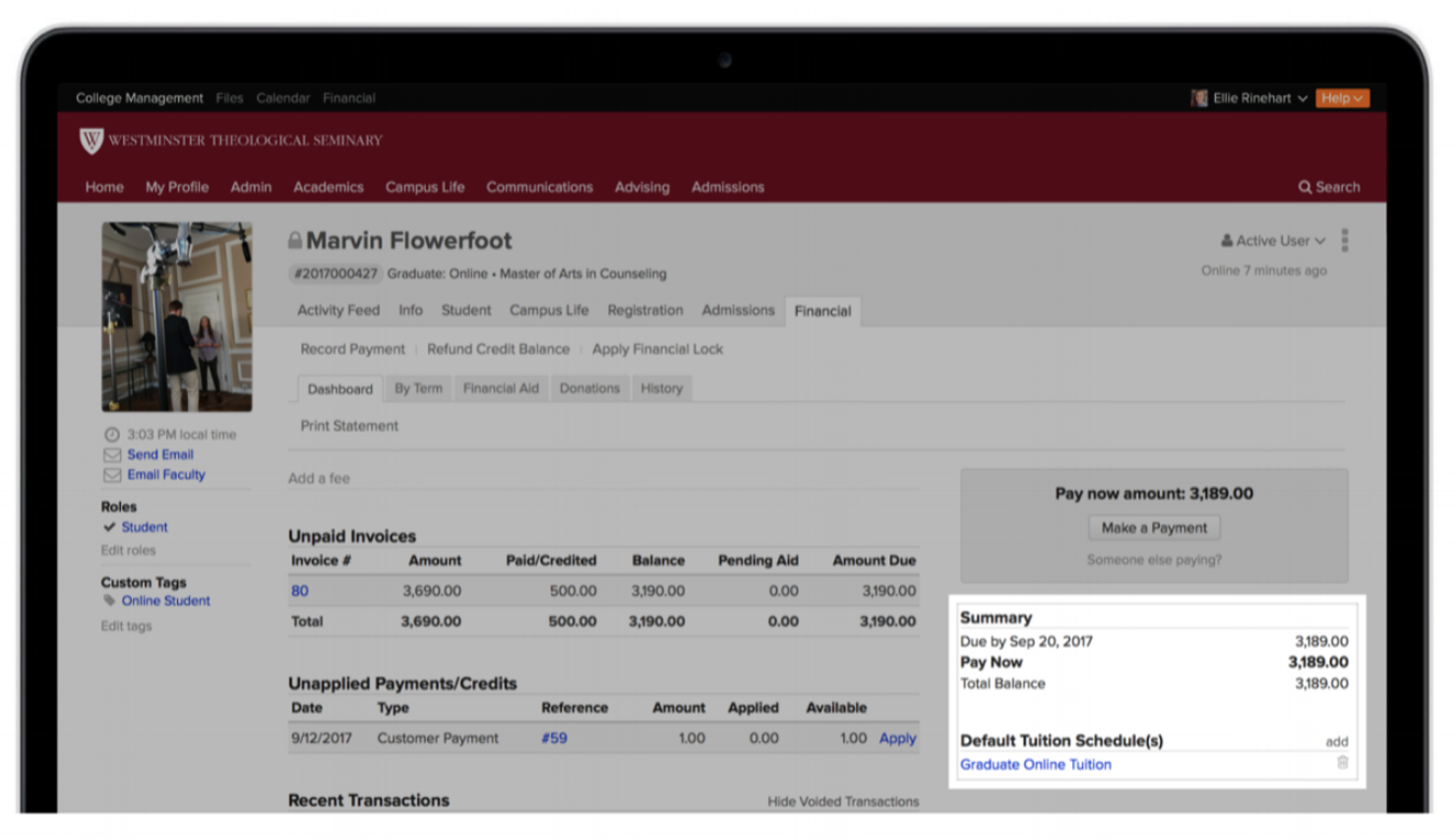Switch to the Student profile tab
1456x840 pixels.
(466, 310)
